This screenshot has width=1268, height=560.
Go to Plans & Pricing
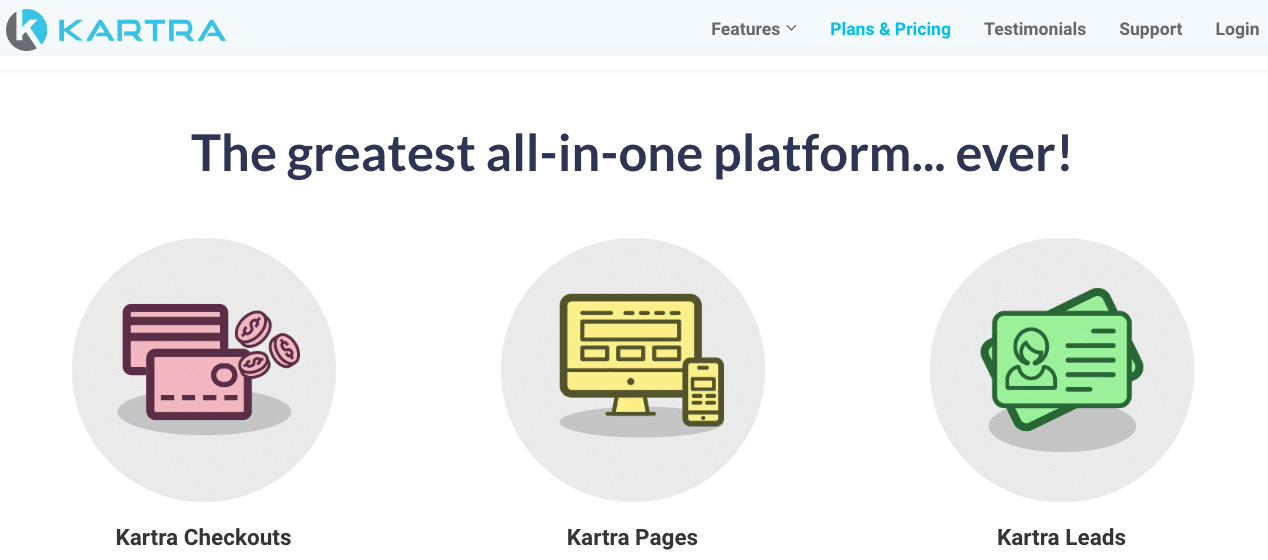[890, 29]
